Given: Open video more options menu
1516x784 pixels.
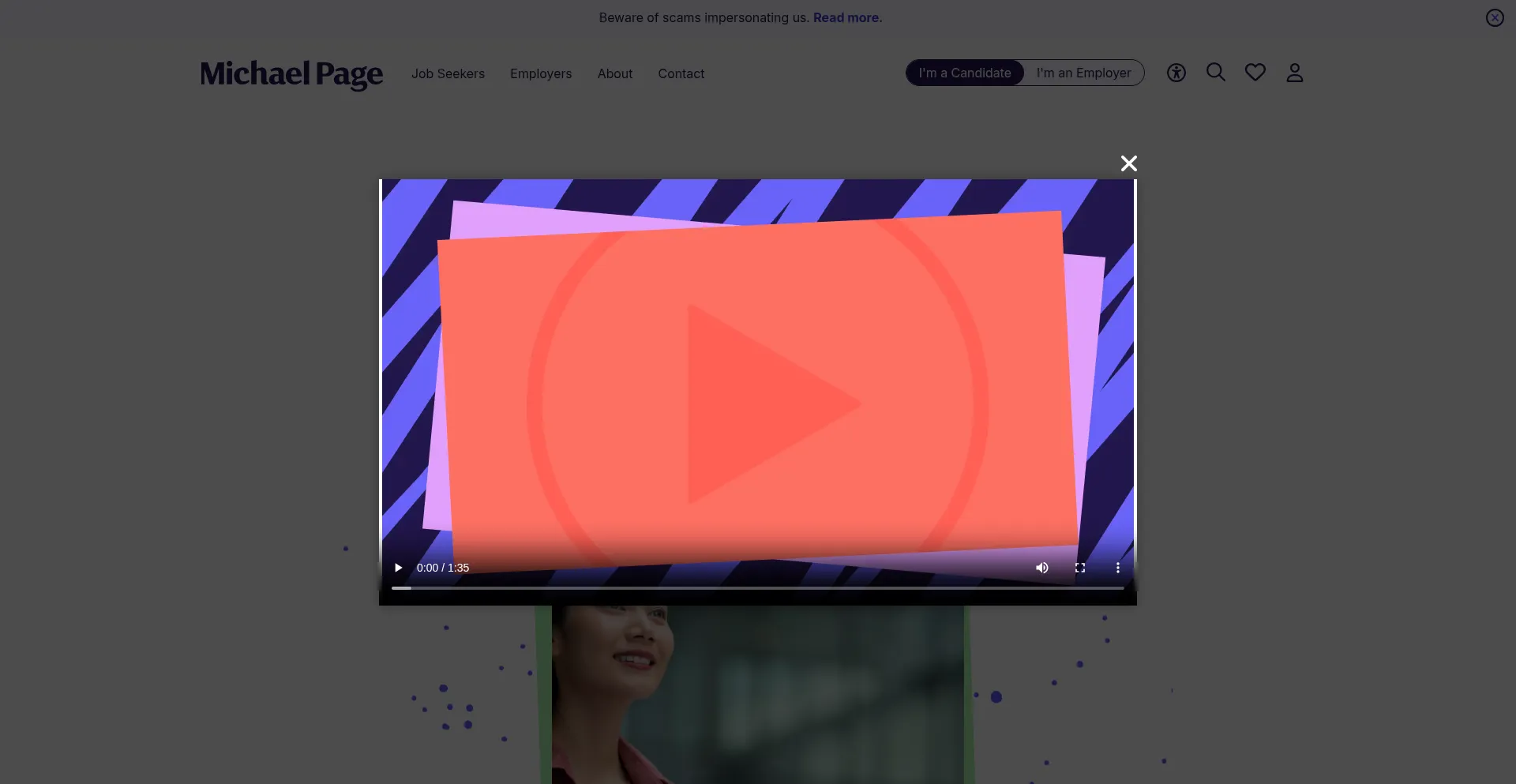Looking at the screenshot, I should 1118,568.
